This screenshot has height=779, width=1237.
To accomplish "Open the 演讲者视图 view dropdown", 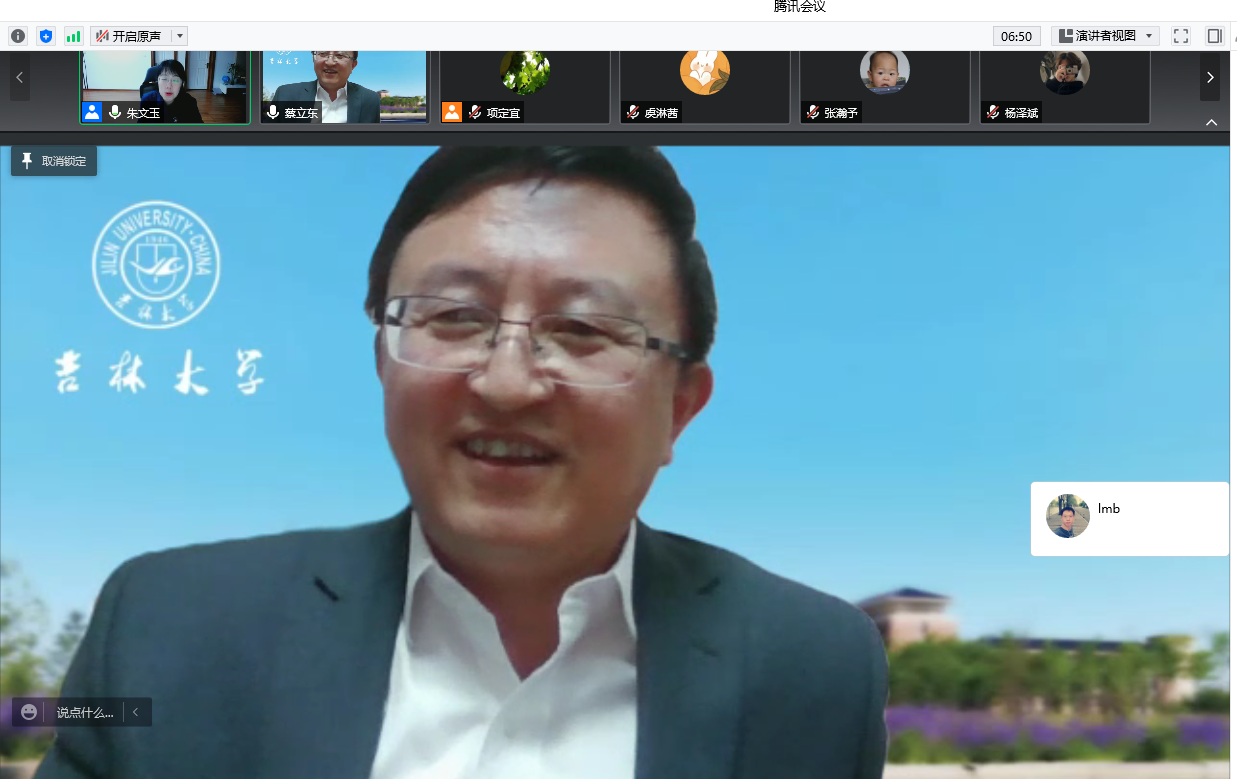I will click(x=1105, y=36).
